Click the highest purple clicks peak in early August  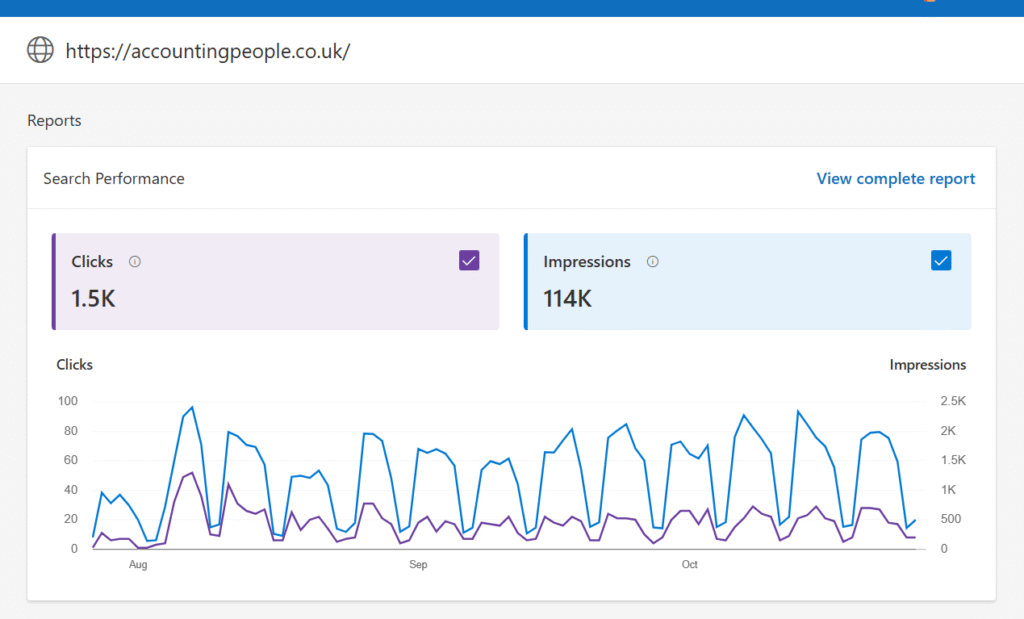tap(191, 473)
